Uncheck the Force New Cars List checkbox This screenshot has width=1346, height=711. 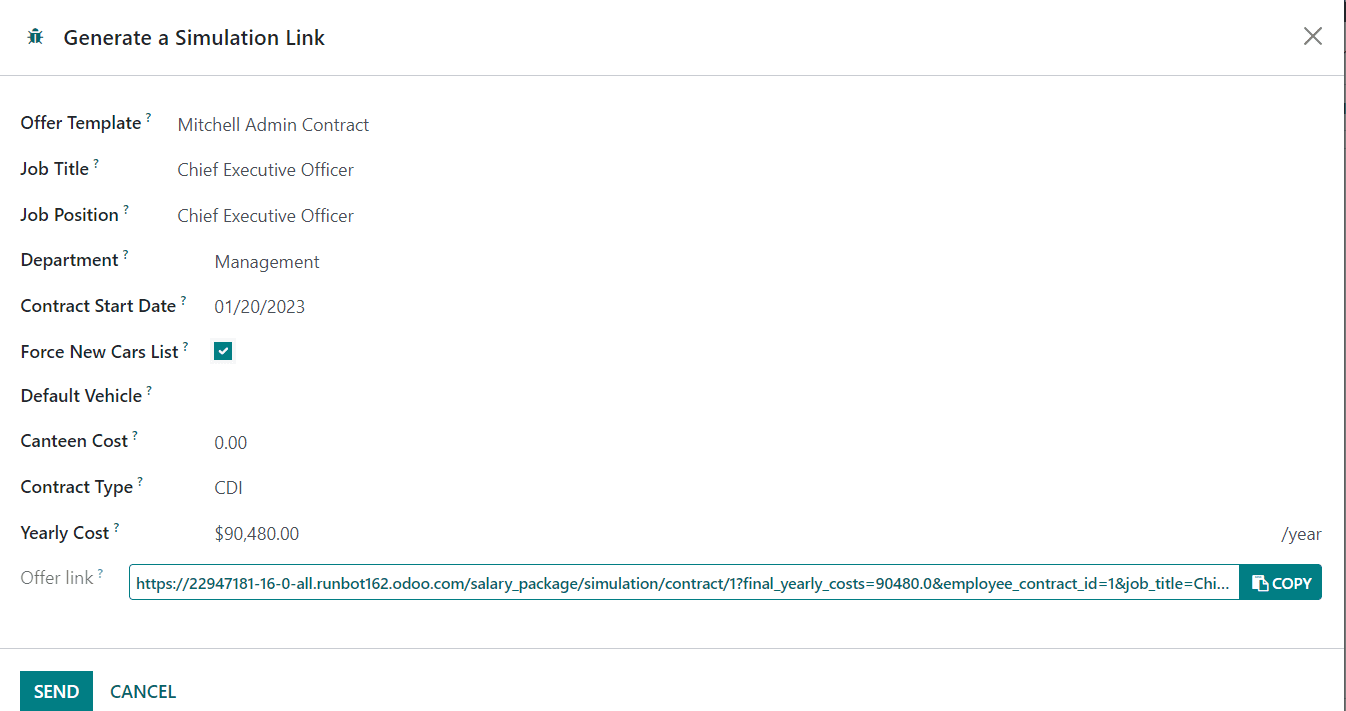coord(223,351)
